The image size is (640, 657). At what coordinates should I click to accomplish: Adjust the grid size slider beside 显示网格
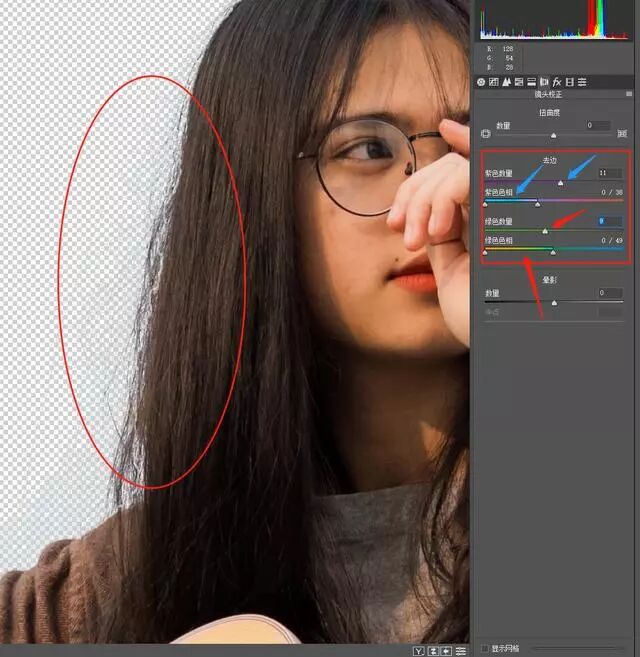(x=576, y=649)
